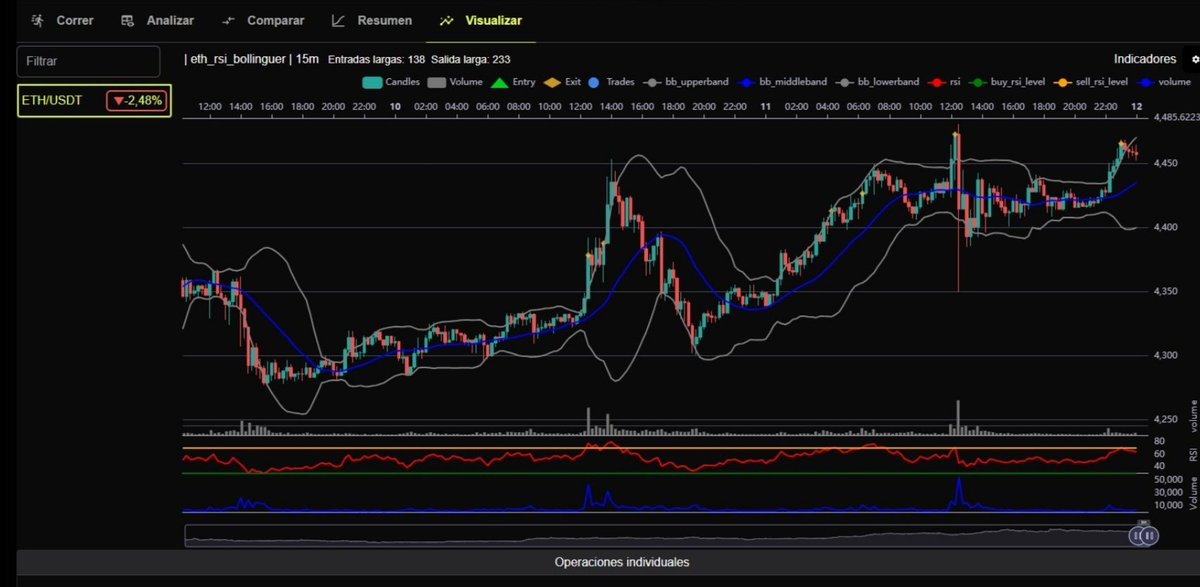Click inside the Filtrar input field
This screenshot has height=587, width=1200.
pyautogui.click(x=88, y=61)
